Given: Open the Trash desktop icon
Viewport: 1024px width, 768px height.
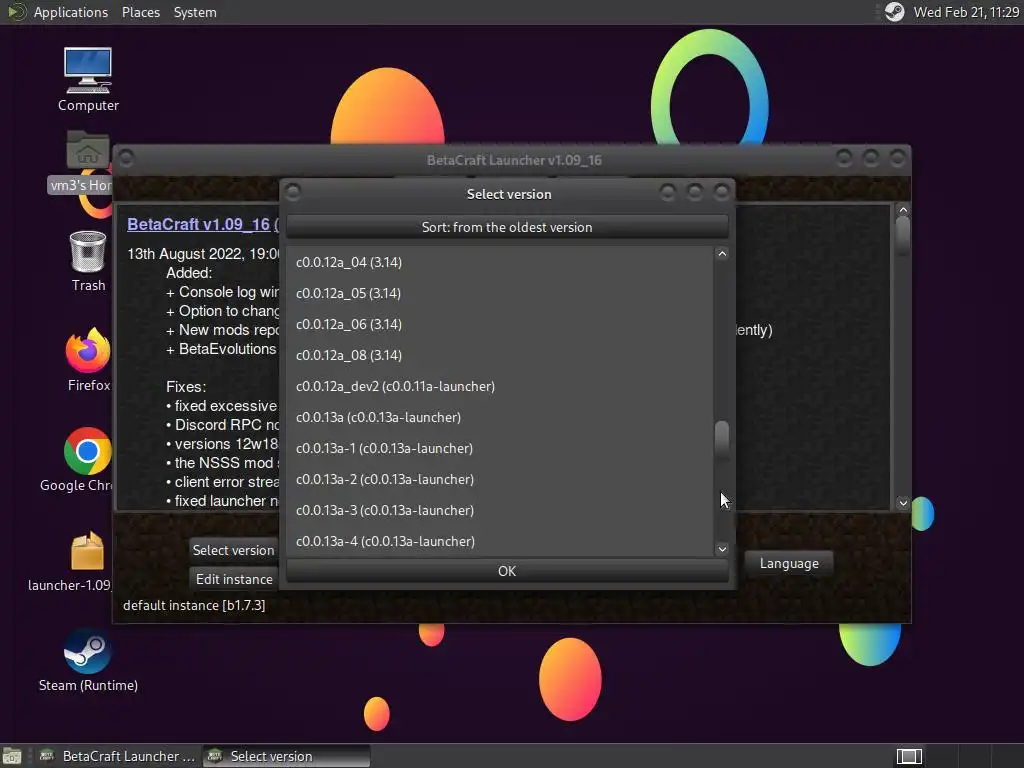Looking at the screenshot, I should pos(88,261).
